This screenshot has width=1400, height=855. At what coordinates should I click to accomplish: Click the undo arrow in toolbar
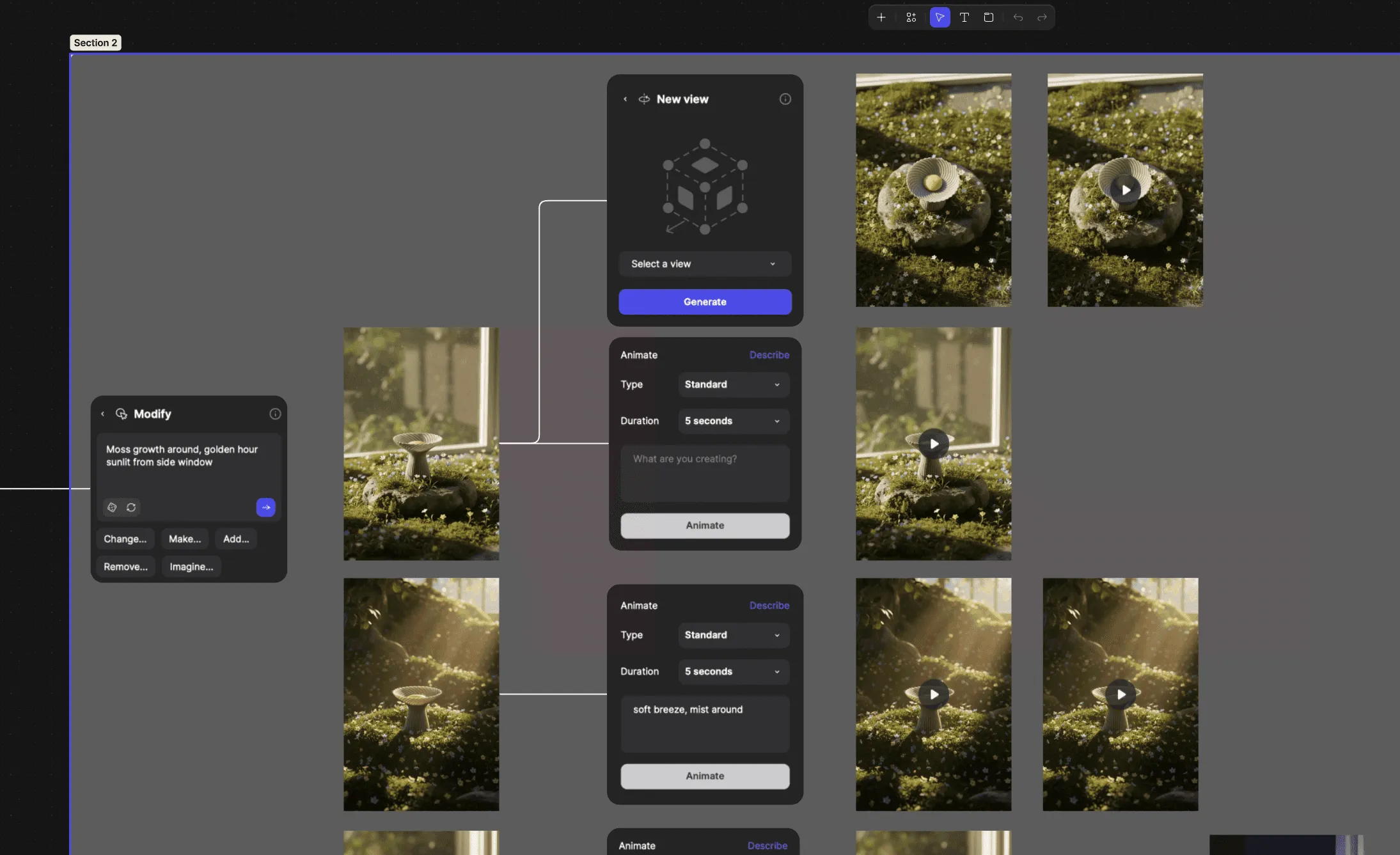coord(1018,17)
